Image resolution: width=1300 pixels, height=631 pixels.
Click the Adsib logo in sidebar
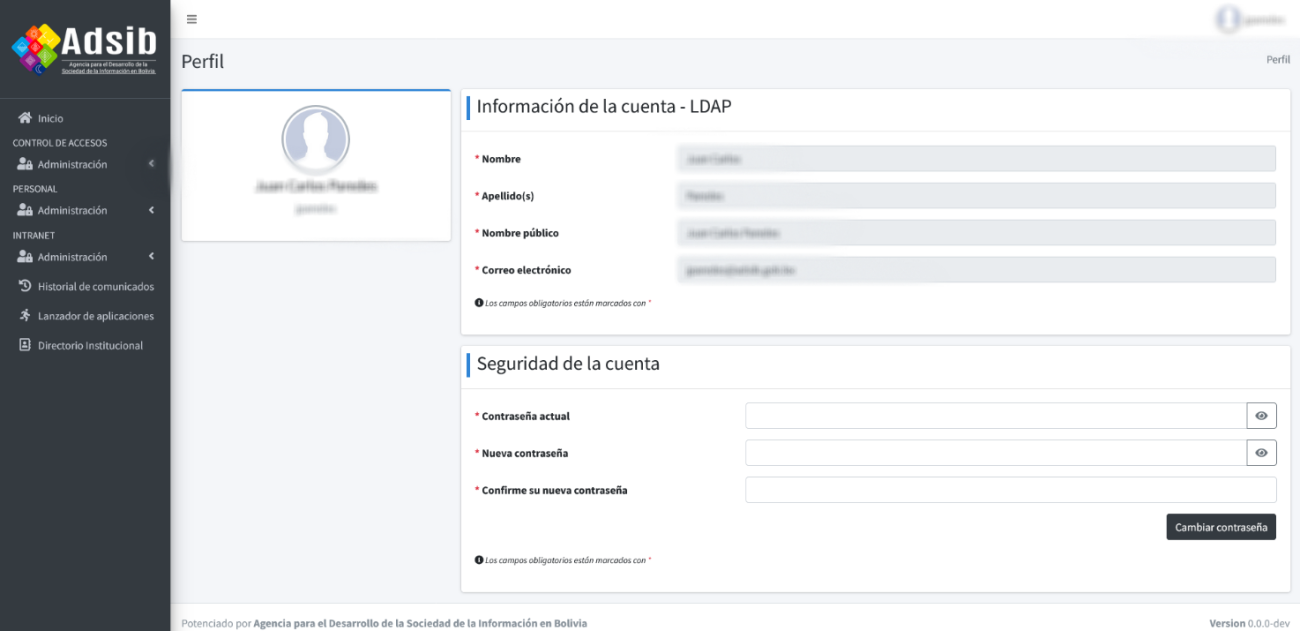[85, 49]
